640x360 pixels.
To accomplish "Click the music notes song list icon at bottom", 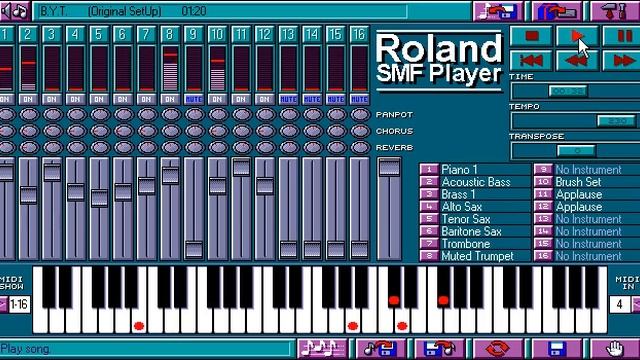I will 322,349.
